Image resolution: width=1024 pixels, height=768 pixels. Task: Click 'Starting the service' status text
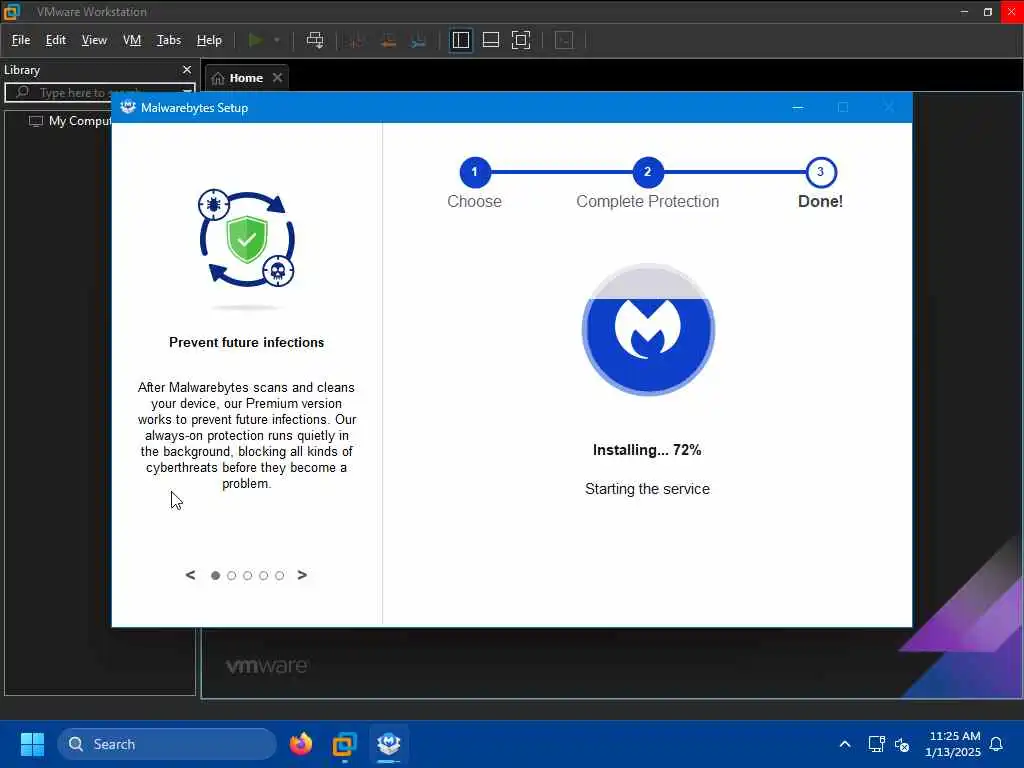pyautogui.click(x=647, y=489)
